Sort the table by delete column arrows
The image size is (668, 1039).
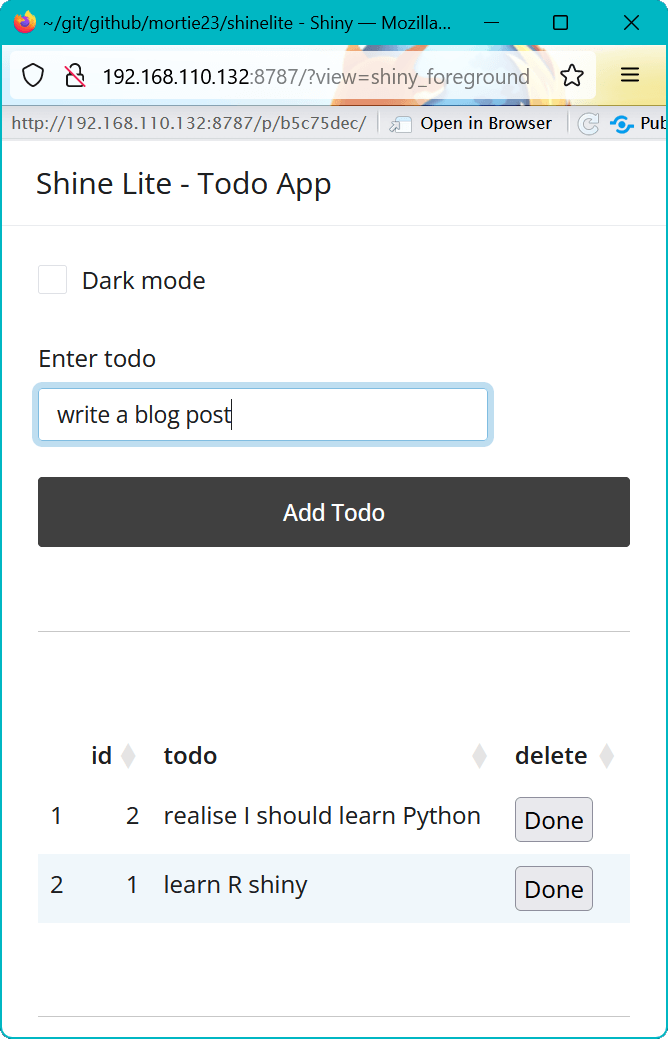point(606,756)
